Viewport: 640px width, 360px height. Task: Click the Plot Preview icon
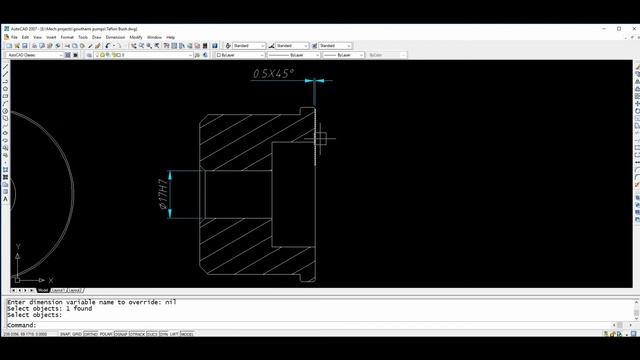[42, 46]
